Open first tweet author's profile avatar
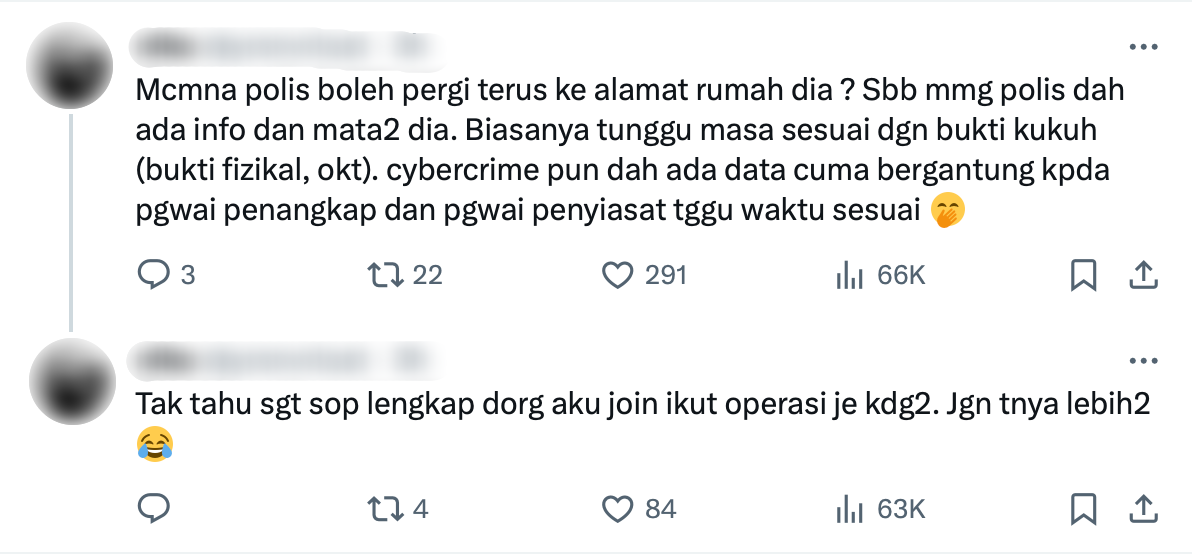Screen dimensions: 1192x554 point(70,66)
